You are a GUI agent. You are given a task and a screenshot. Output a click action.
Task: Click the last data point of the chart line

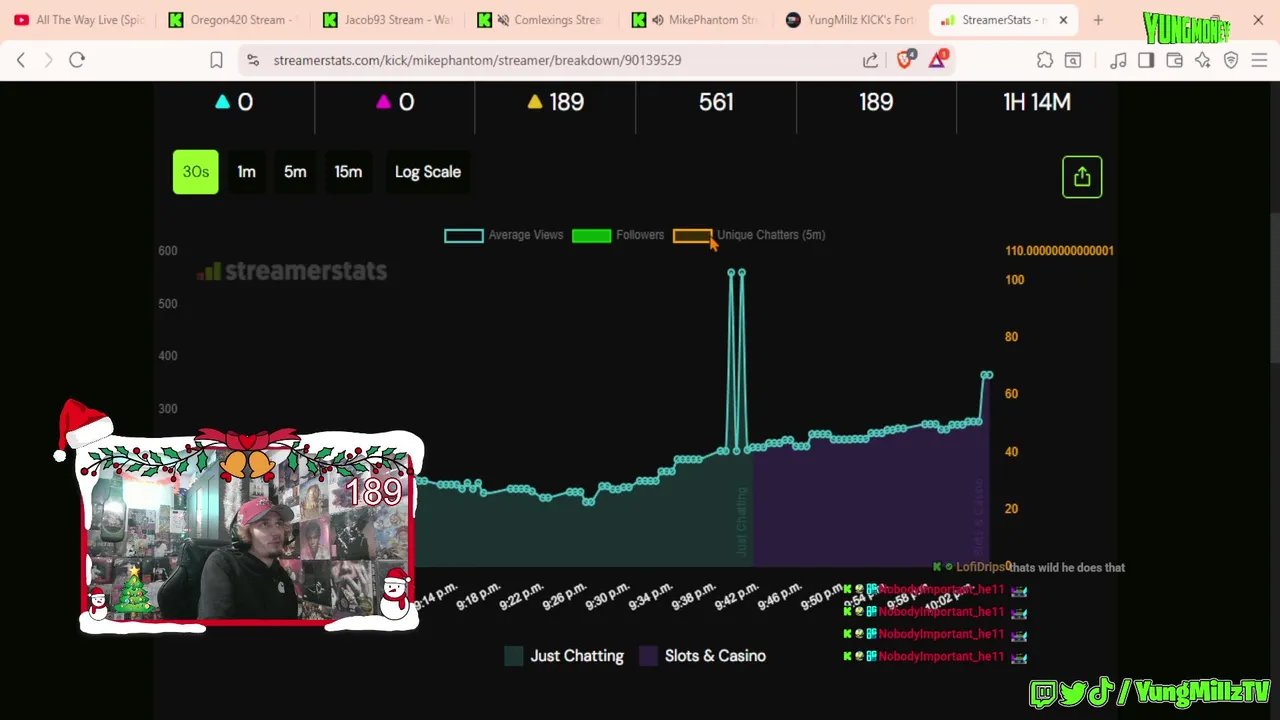click(x=988, y=375)
